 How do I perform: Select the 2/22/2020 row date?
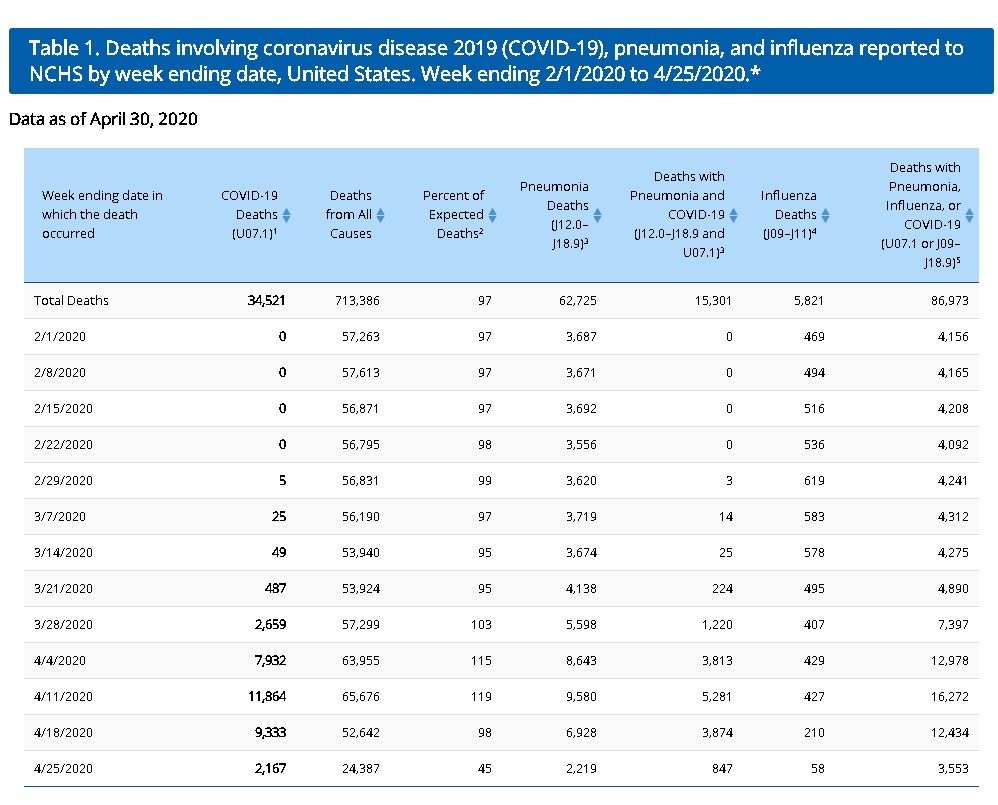click(x=63, y=444)
